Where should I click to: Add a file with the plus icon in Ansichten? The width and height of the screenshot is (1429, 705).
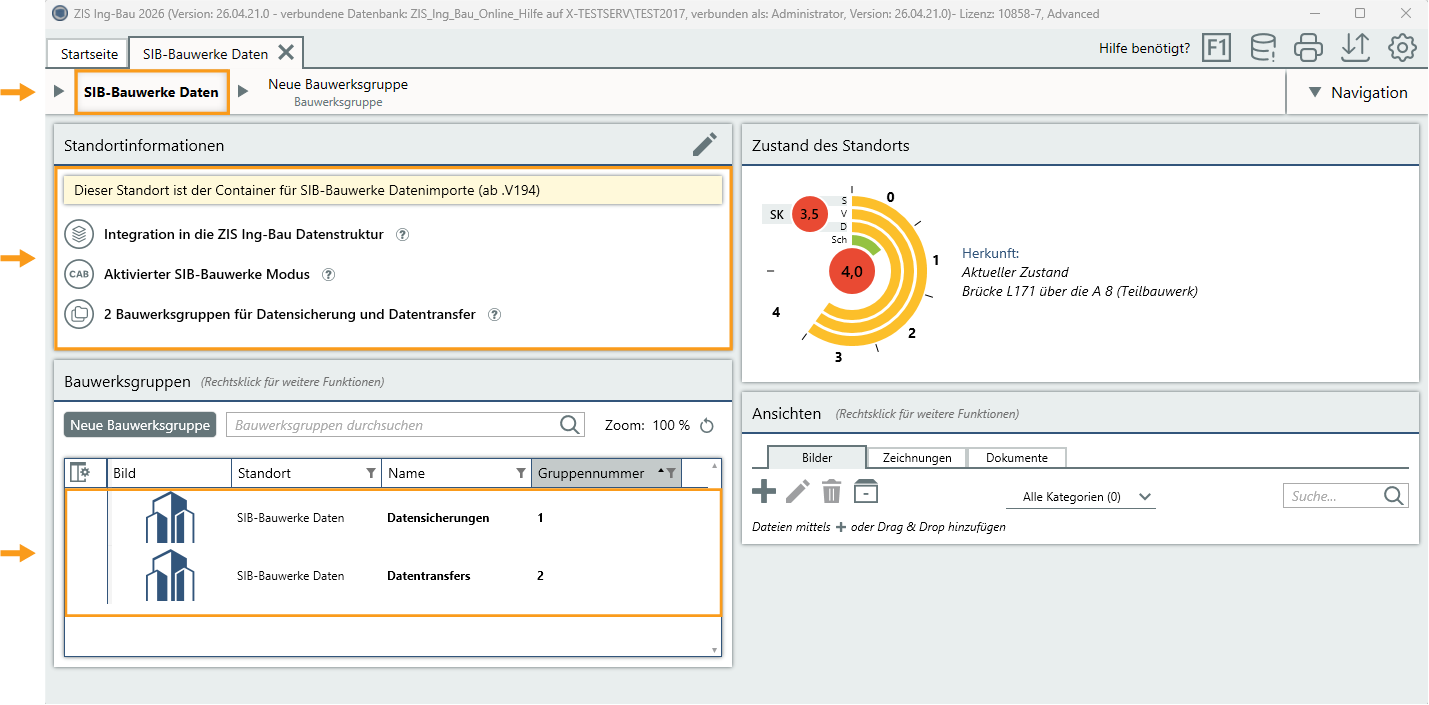click(x=764, y=491)
